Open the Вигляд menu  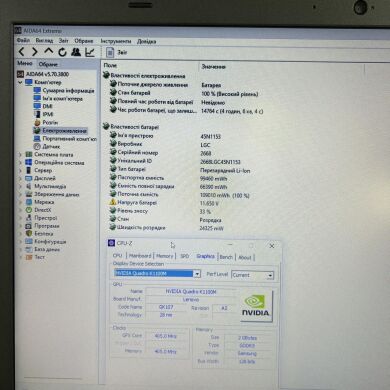coord(44,41)
